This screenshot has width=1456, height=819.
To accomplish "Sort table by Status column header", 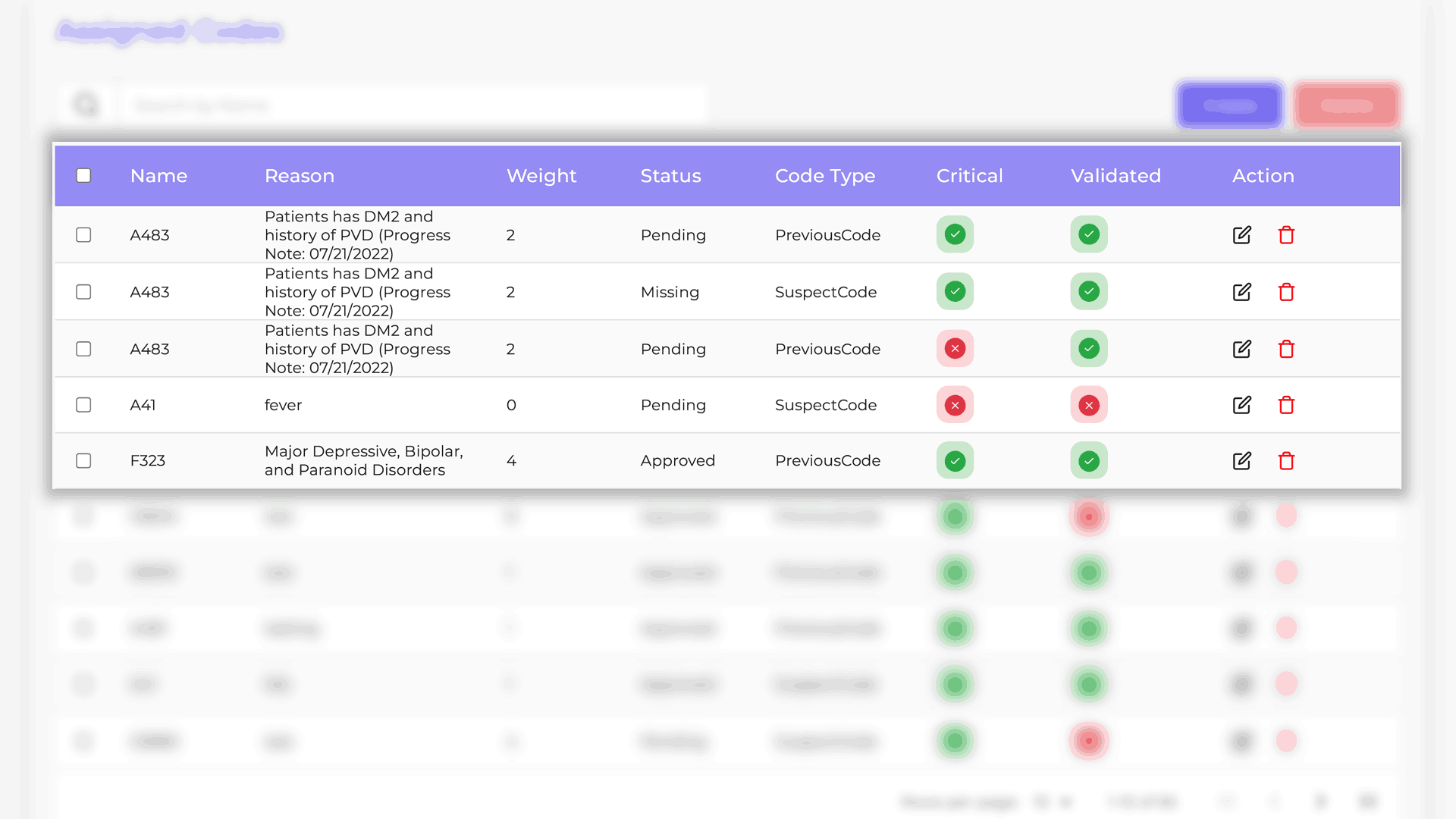I will click(670, 176).
